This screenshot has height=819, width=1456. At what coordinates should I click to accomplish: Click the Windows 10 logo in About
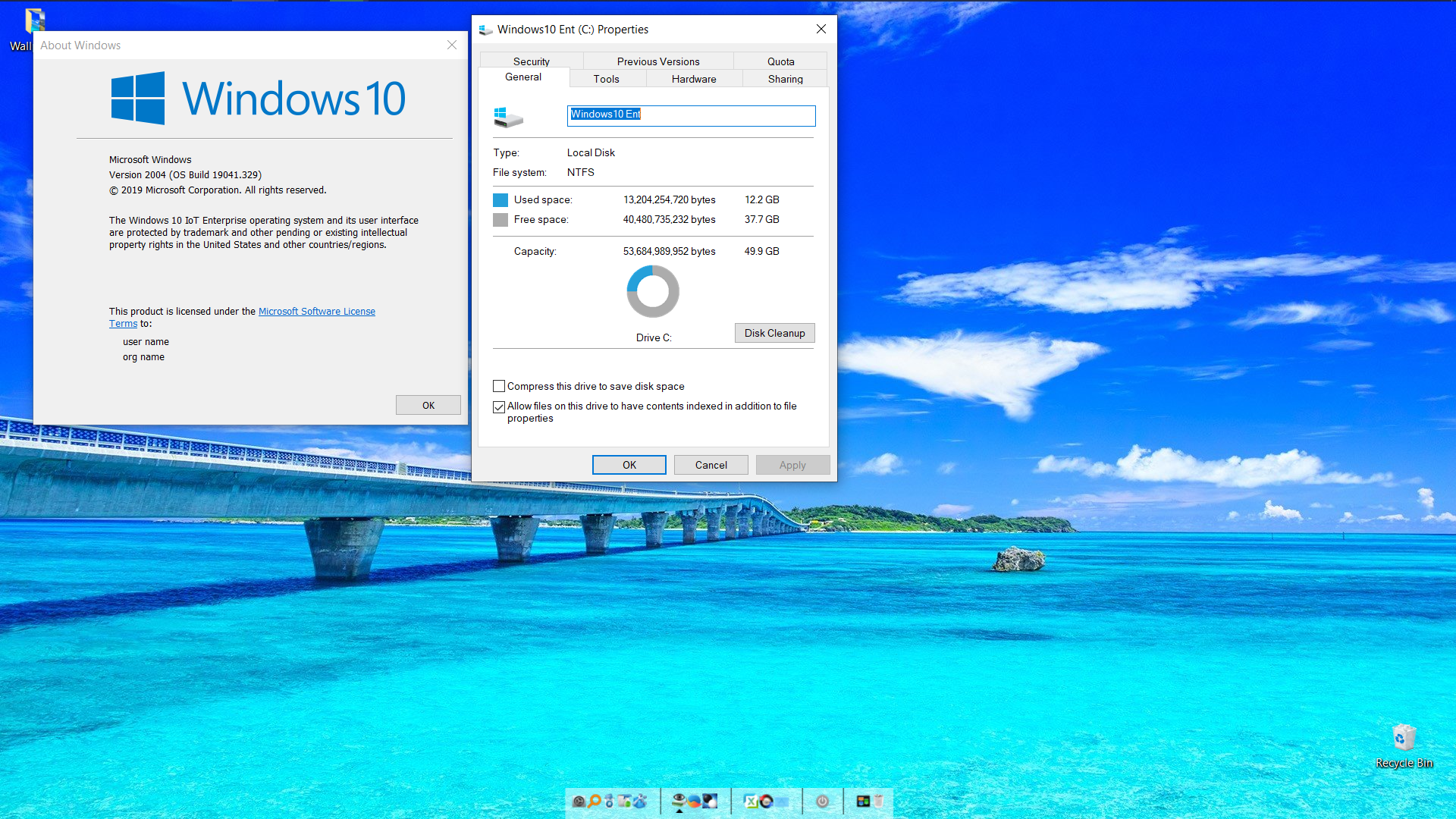[x=259, y=98]
